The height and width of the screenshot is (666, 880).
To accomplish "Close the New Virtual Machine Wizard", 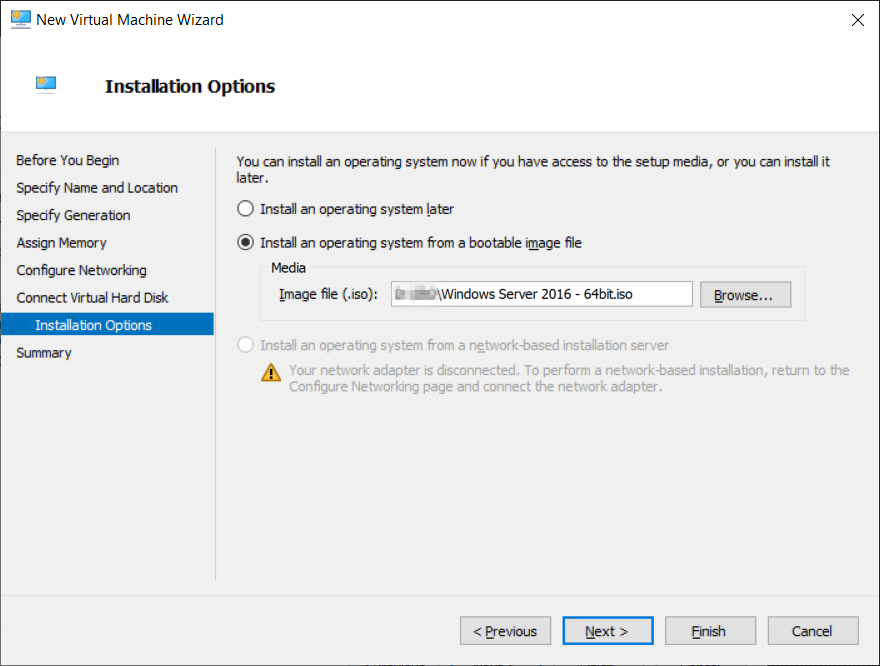I will (x=858, y=20).
